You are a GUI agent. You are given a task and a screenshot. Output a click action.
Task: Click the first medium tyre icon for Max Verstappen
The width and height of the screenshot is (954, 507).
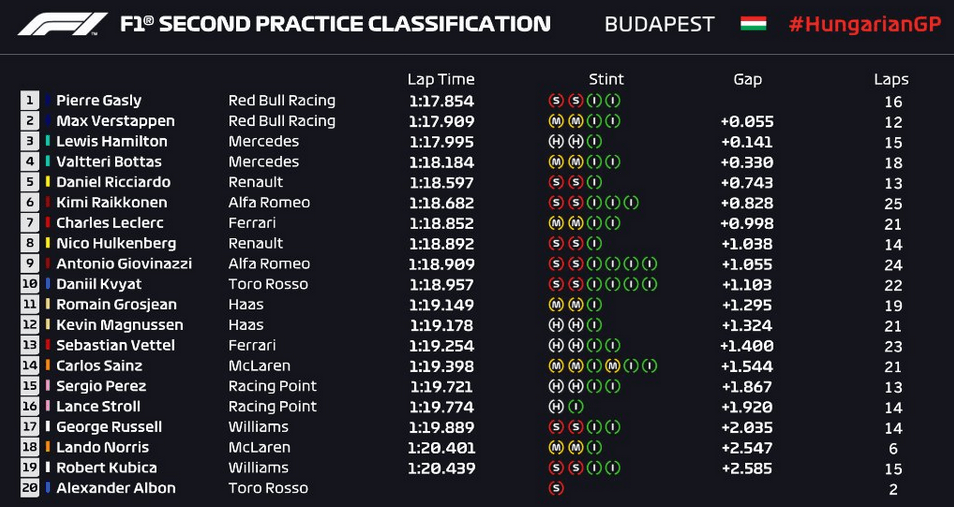555,121
